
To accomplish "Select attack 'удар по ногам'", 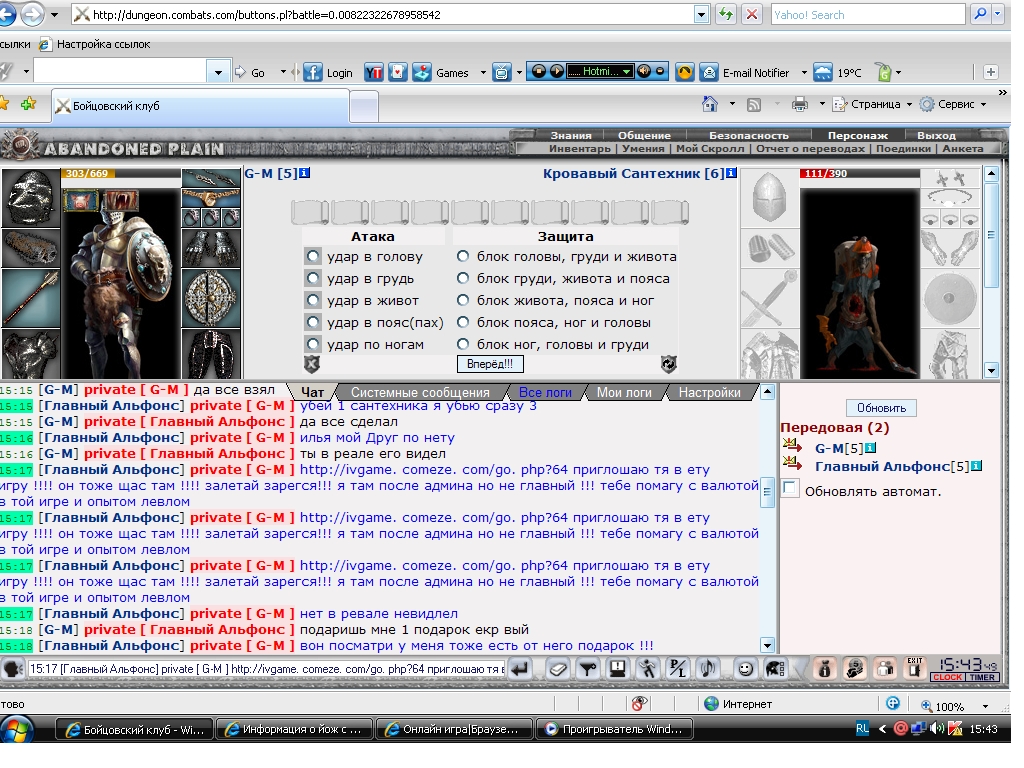I will coord(313,344).
